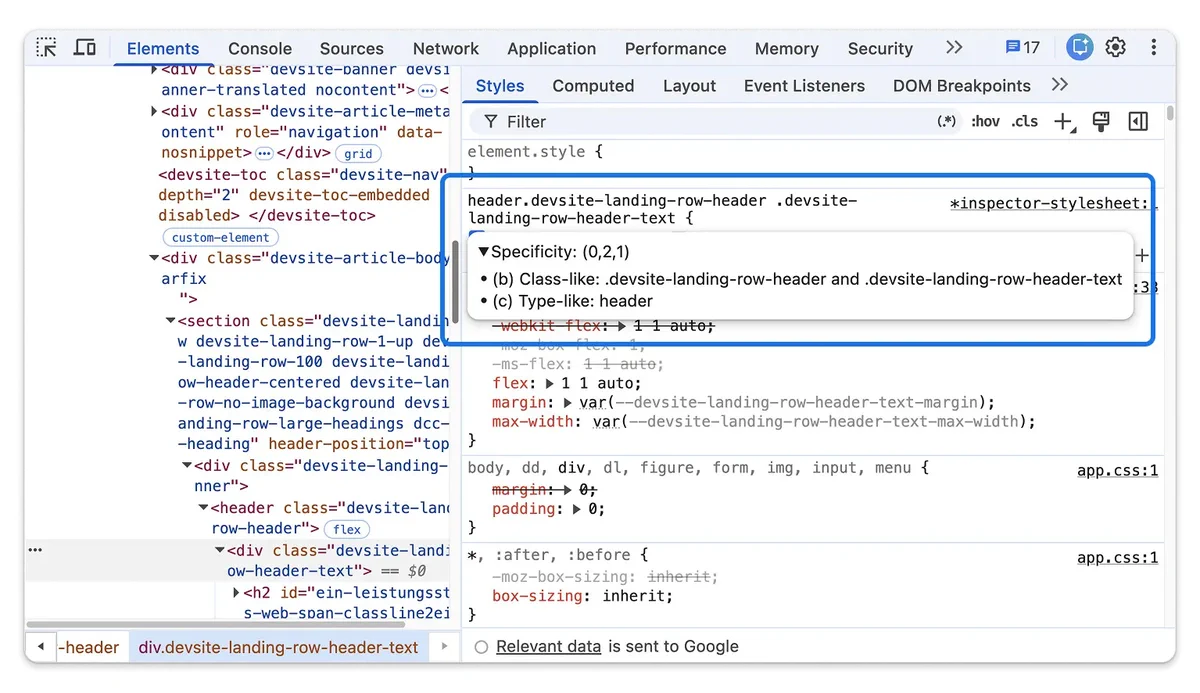Viewport: 1200px width, 693px height.
Task: Collapse the Specificity disclosure triangle
Action: pyautogui.click(x=484, y=252)
